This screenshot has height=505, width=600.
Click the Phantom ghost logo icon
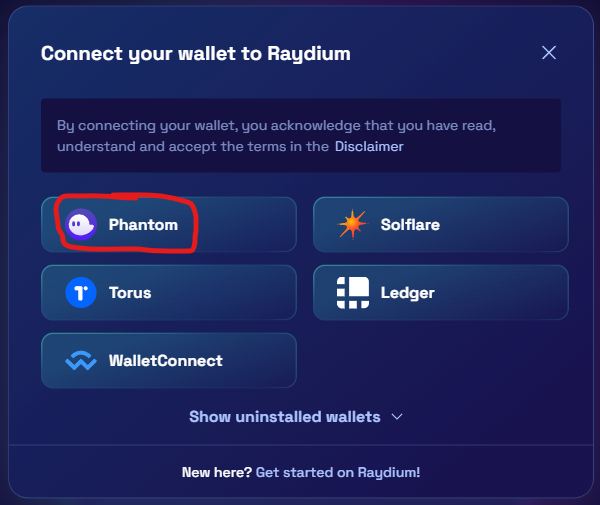81,225
